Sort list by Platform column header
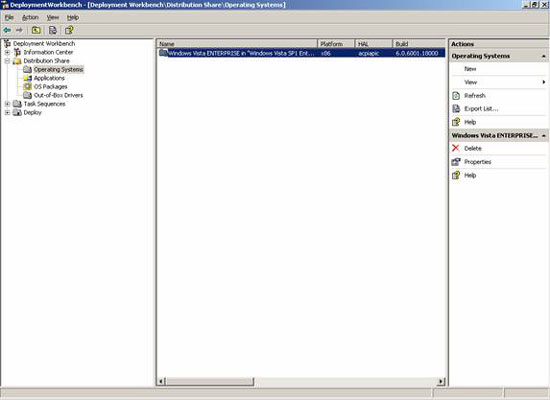 click(336, 44)
